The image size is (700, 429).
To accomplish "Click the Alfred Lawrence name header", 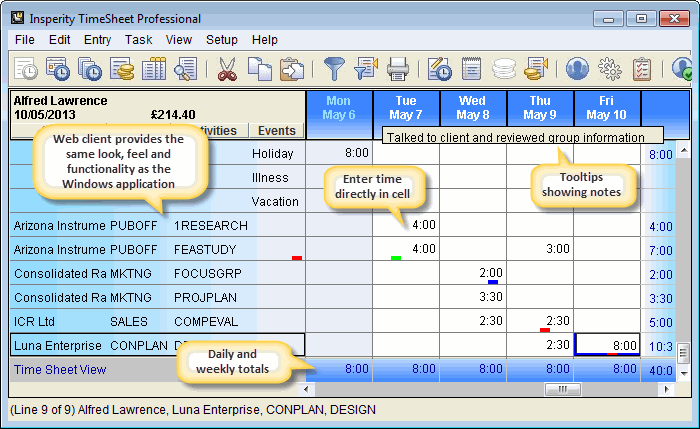I will click(x=60, y=100).
